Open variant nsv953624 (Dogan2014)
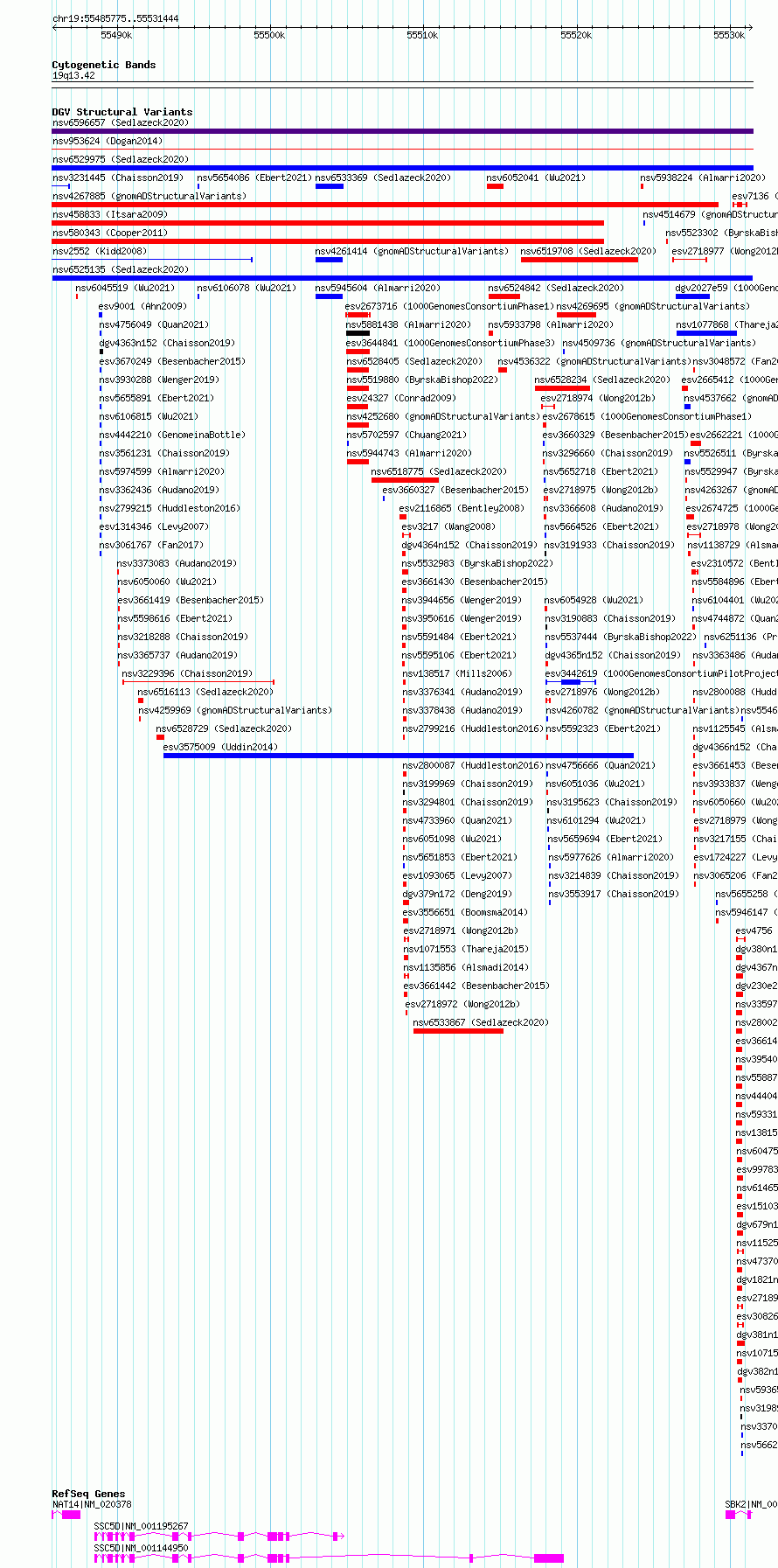 [108, 141]
